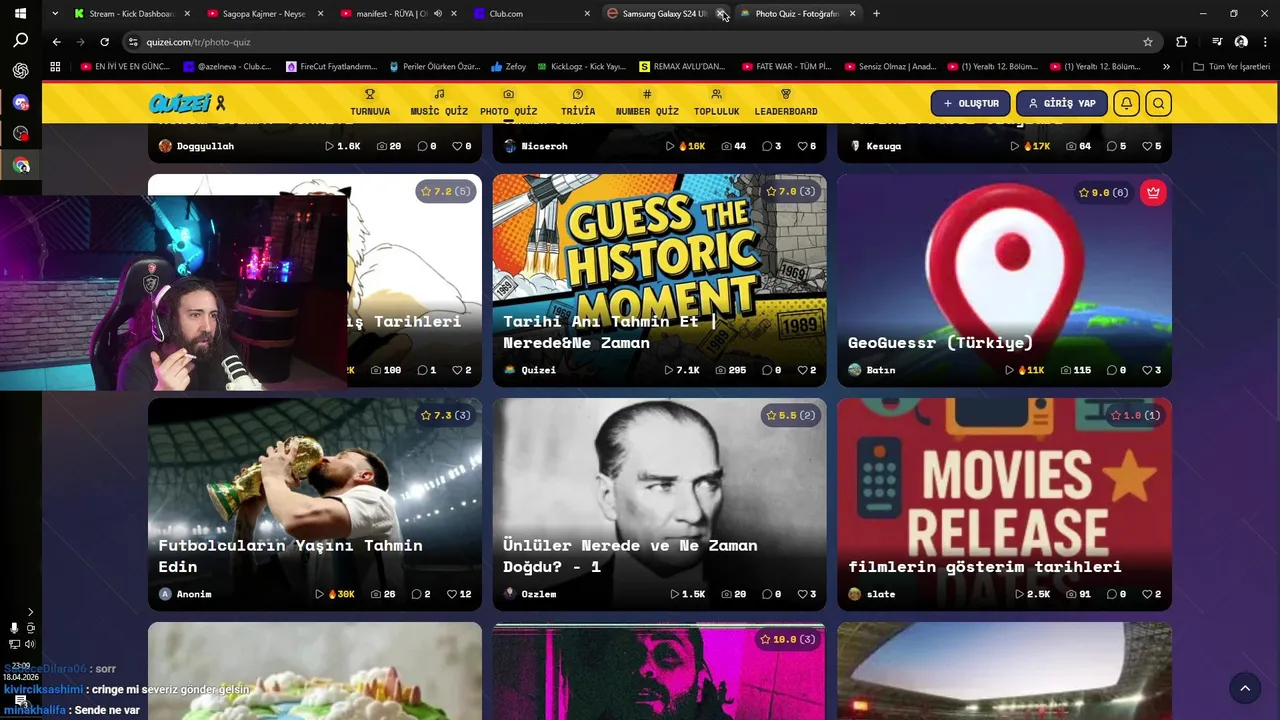Open Tarihi Anı Tahmin Et quiz
1280x720 pixels.
(x=659, y=280)
